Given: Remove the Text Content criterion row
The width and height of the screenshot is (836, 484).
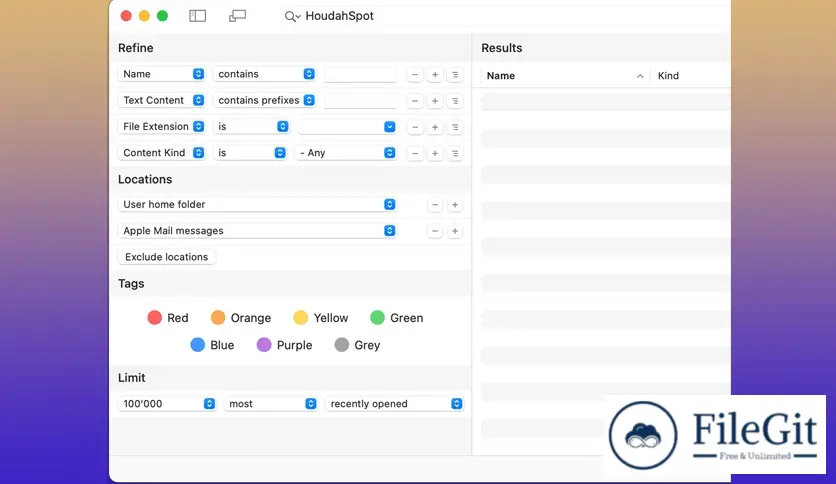Looking at the screenshot, I should point(415,101).
